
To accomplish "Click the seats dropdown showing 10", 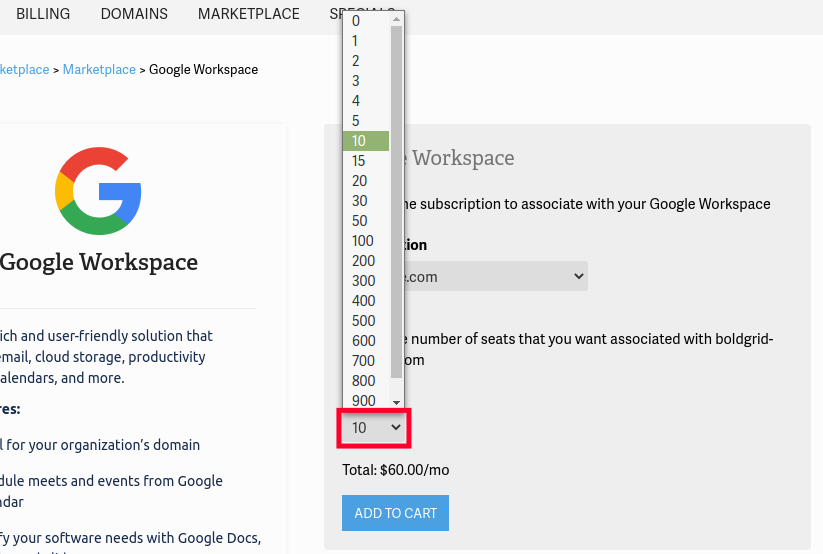I will (x=374, y=428).
